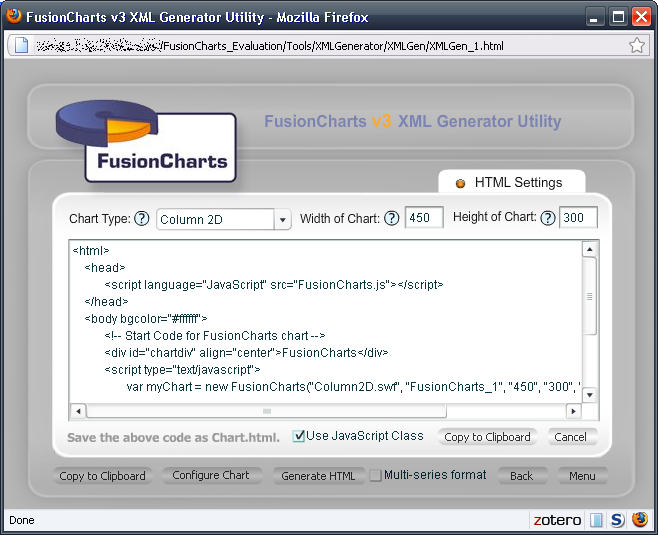Image resolution: width=658 pixels, height=535 pixels.
Task: Click the Firefox icon in status bar
Action: coord(638,520)
